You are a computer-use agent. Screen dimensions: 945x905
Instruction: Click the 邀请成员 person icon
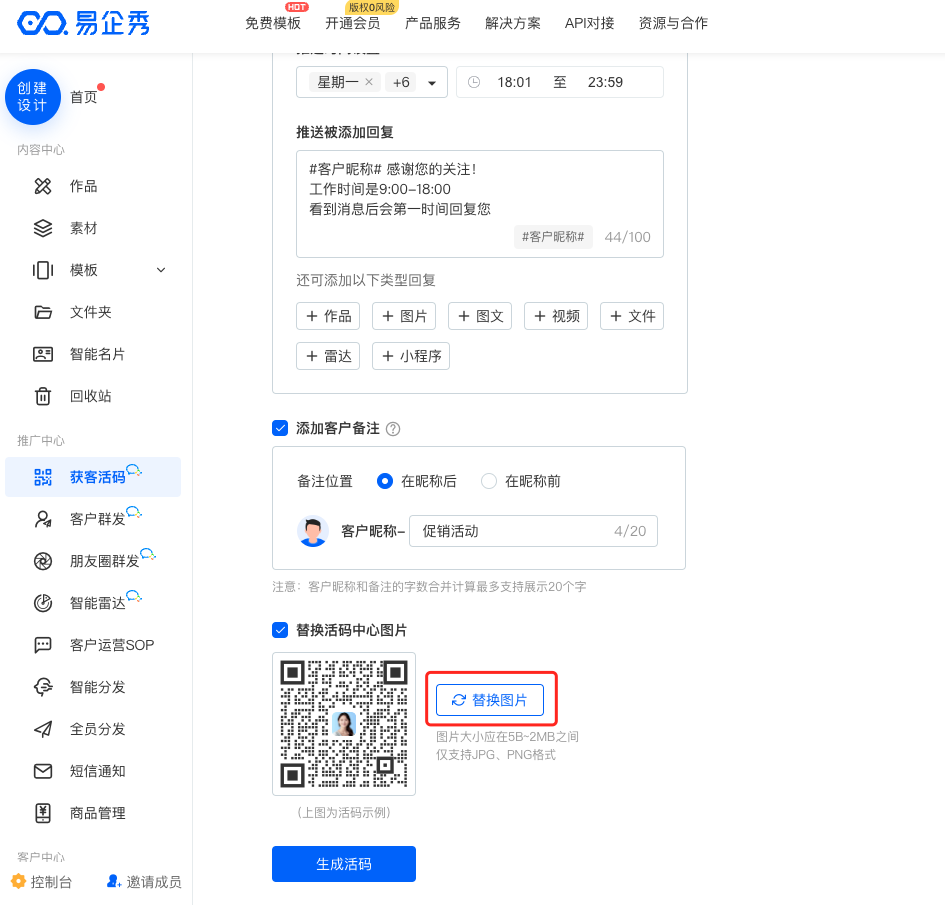tap(114, 882)
